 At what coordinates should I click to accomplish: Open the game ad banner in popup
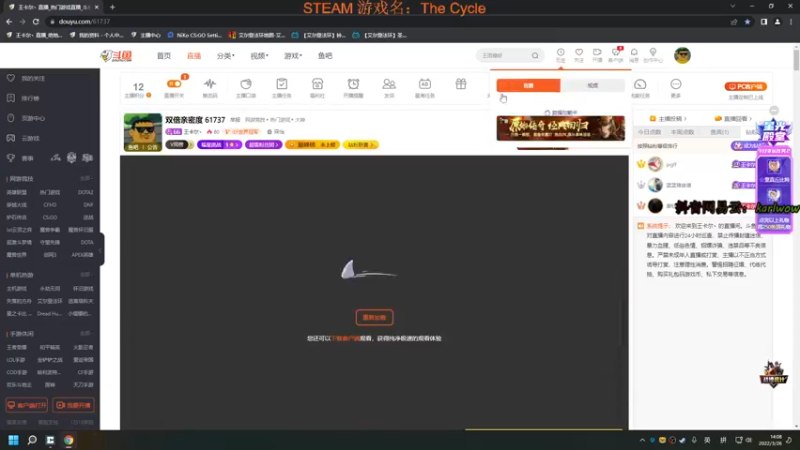[560, 128]
